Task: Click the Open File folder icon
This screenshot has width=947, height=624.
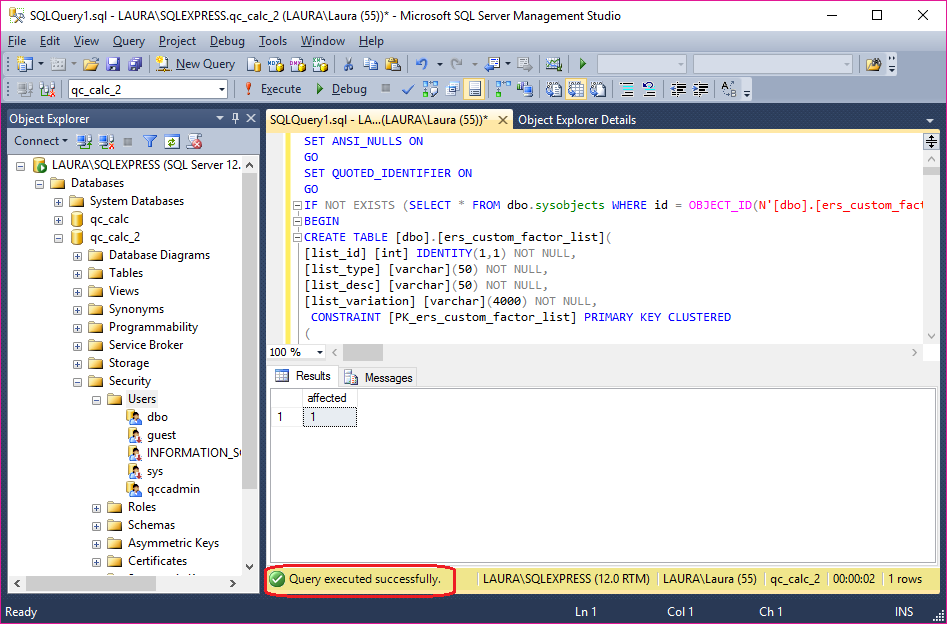Action: 91,64
